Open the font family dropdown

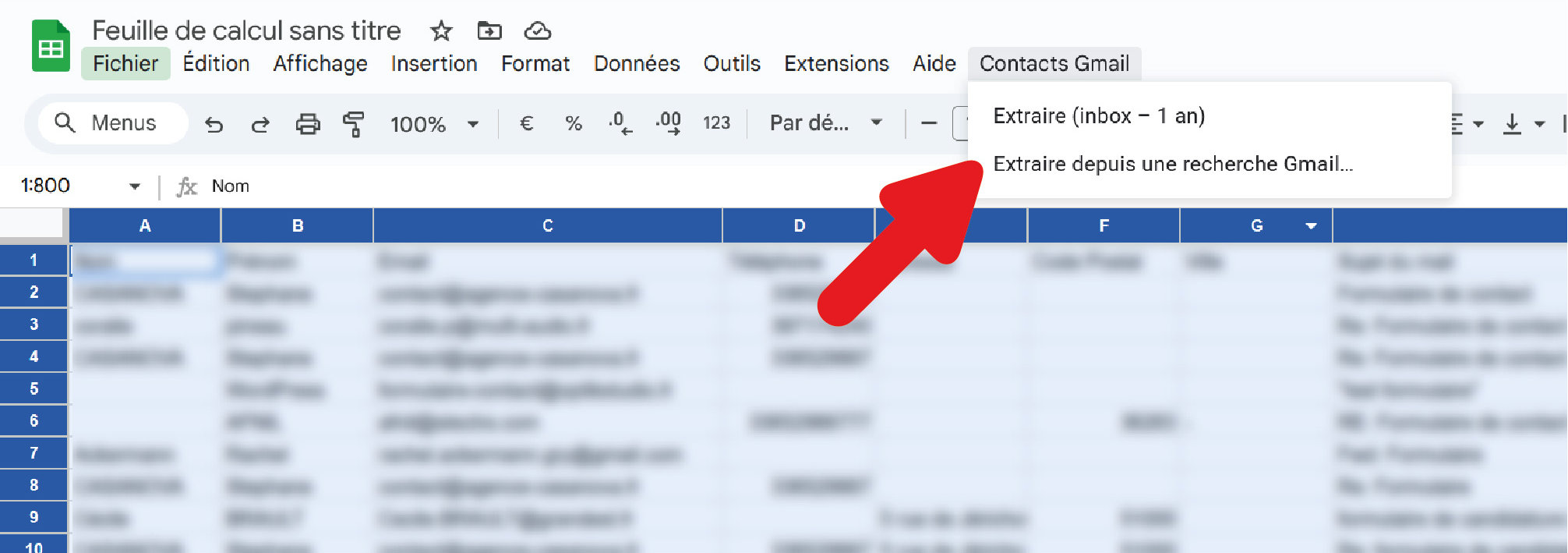pos(825,123)
